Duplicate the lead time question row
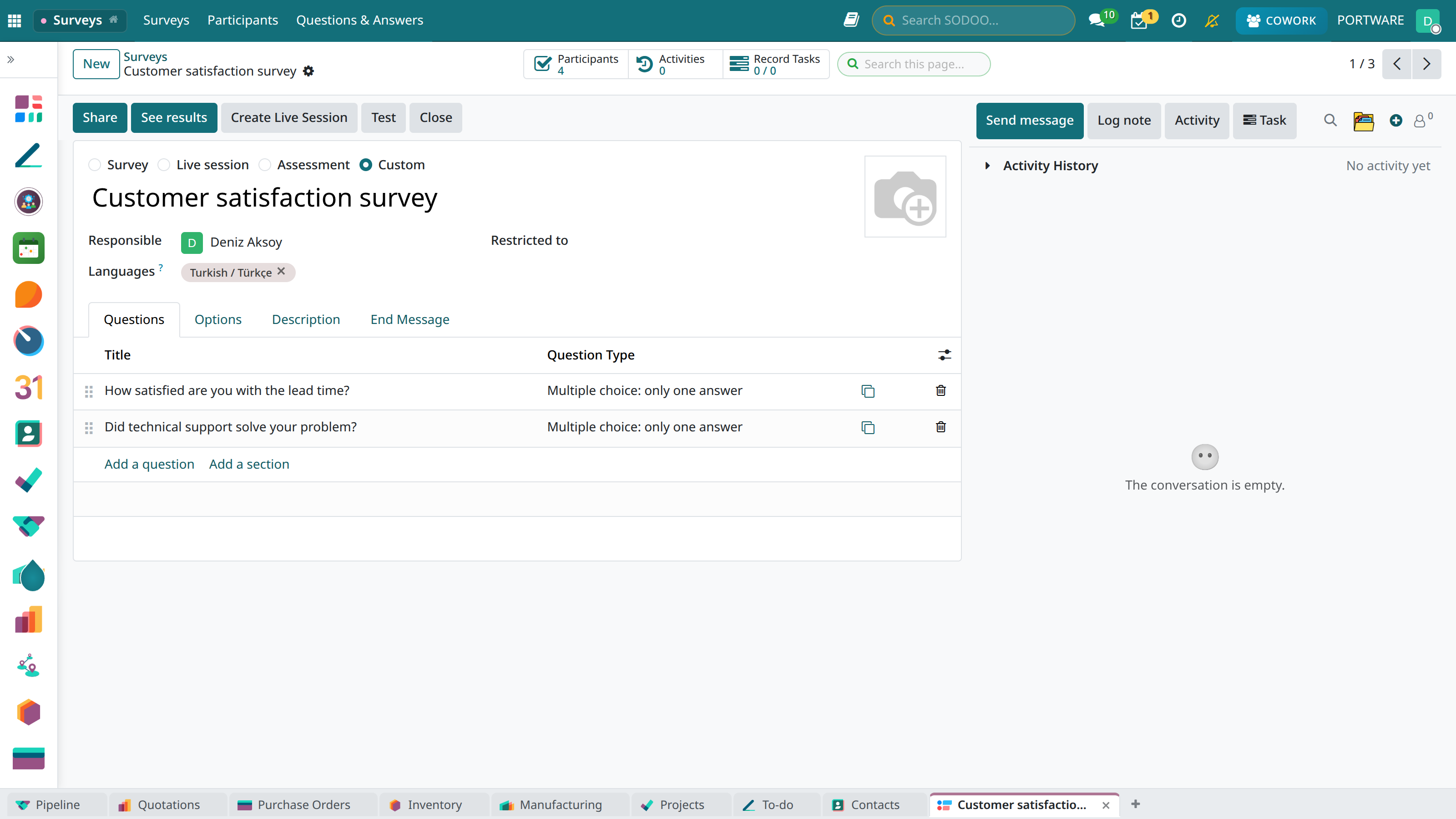Image resolution: width=1456 pixels, height=819 pixels. 868,390
